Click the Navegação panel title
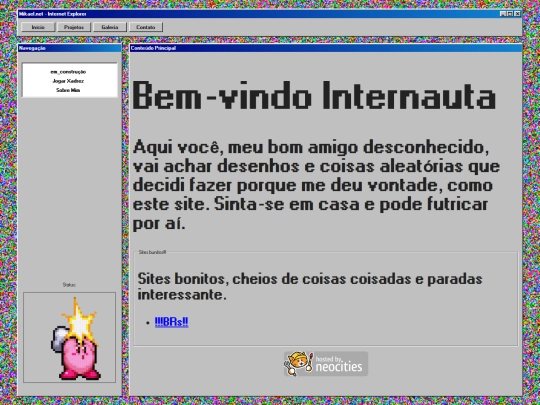Viewport: 540px width, 405px height. (32, 48)
